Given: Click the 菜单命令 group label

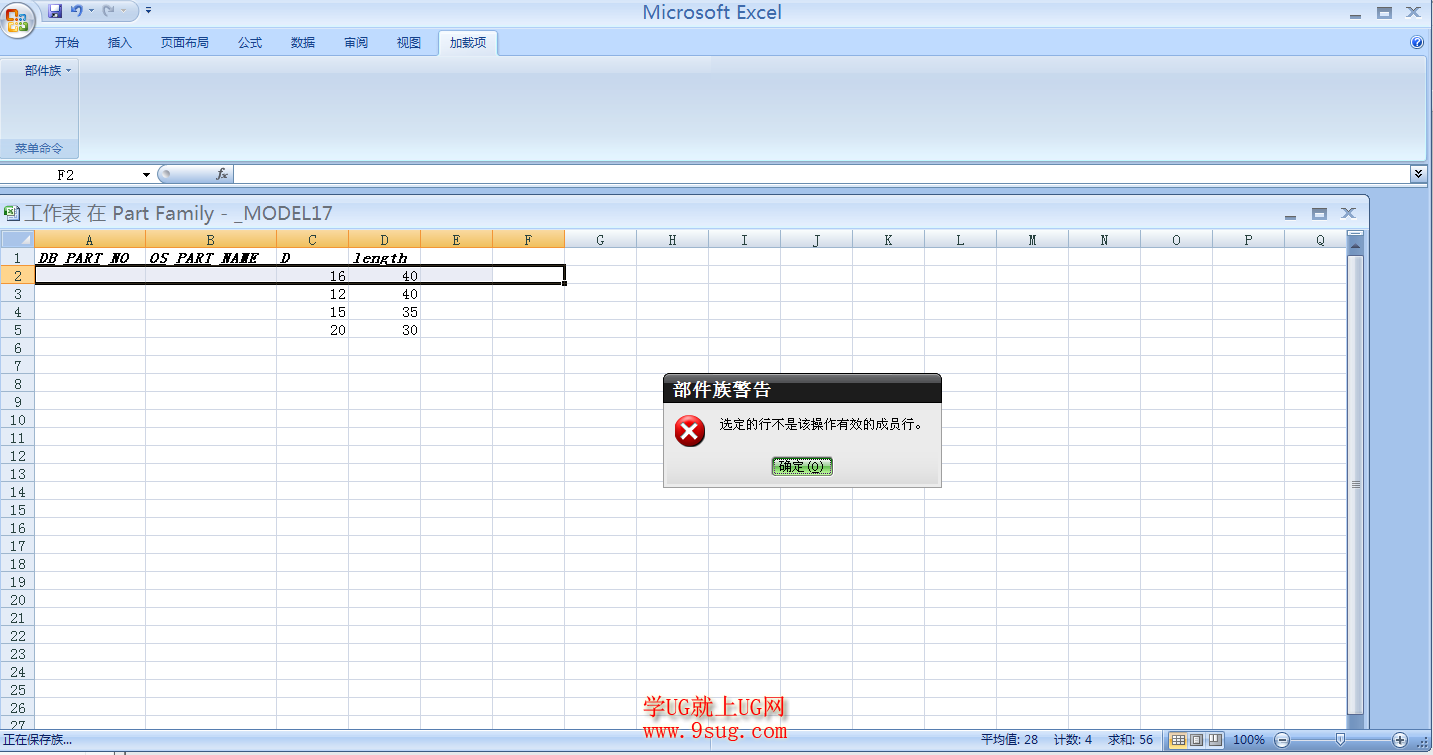Looking at the screenshot, I should point(39,148).
